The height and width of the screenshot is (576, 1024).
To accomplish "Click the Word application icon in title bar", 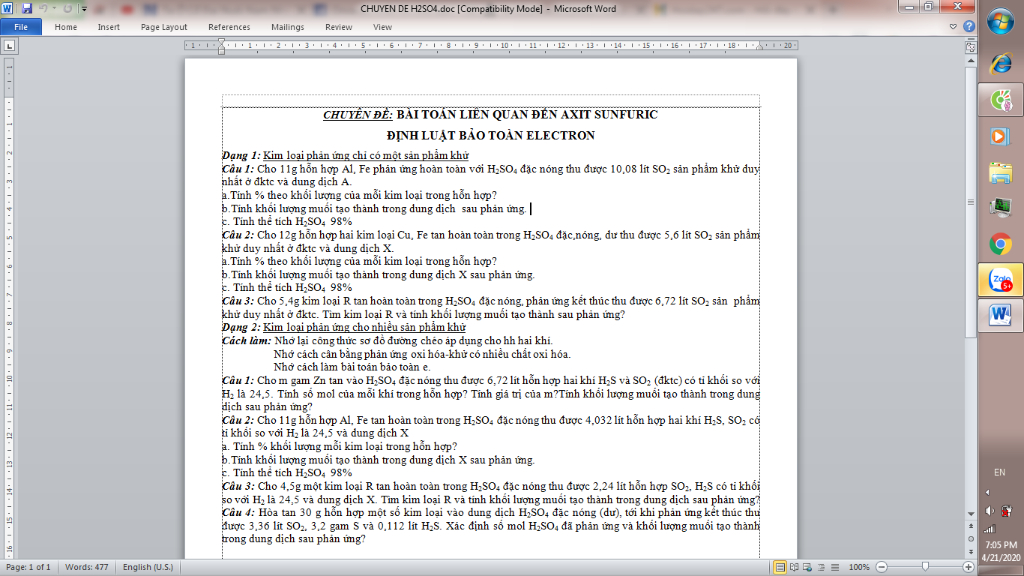I will [x=8, y=8].
